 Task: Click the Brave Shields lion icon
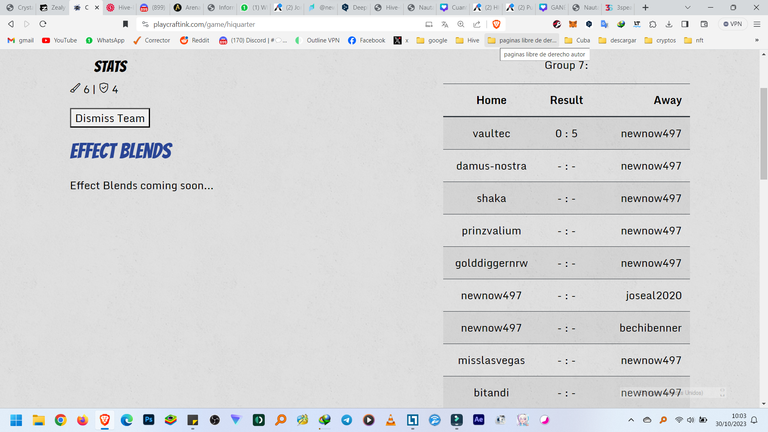[x=496, y=24]
